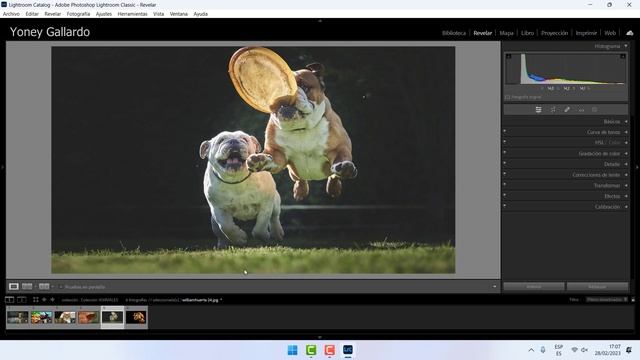Select the Healing brush tool

pyautogui.click(x=567, y=109)
